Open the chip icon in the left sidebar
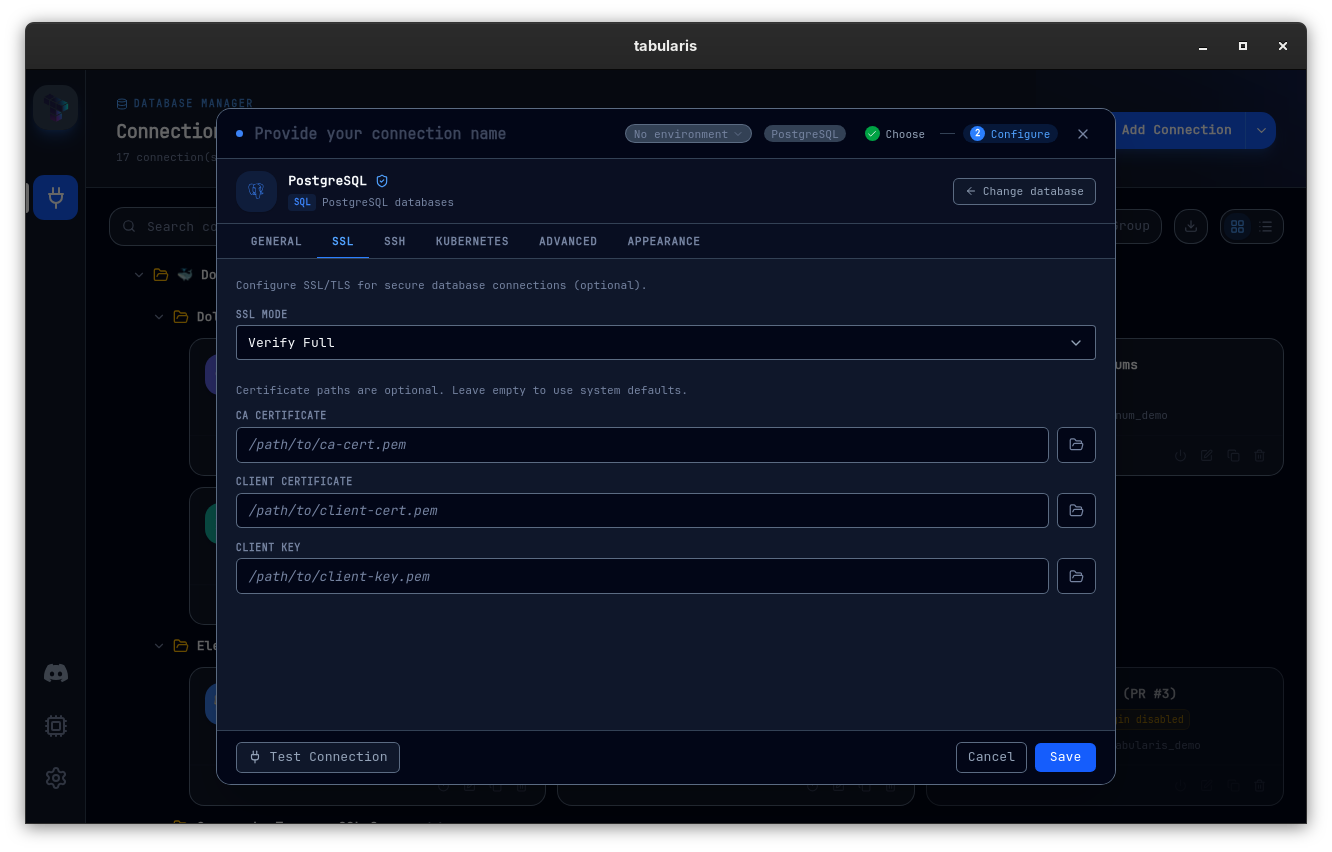 point(56,726)
